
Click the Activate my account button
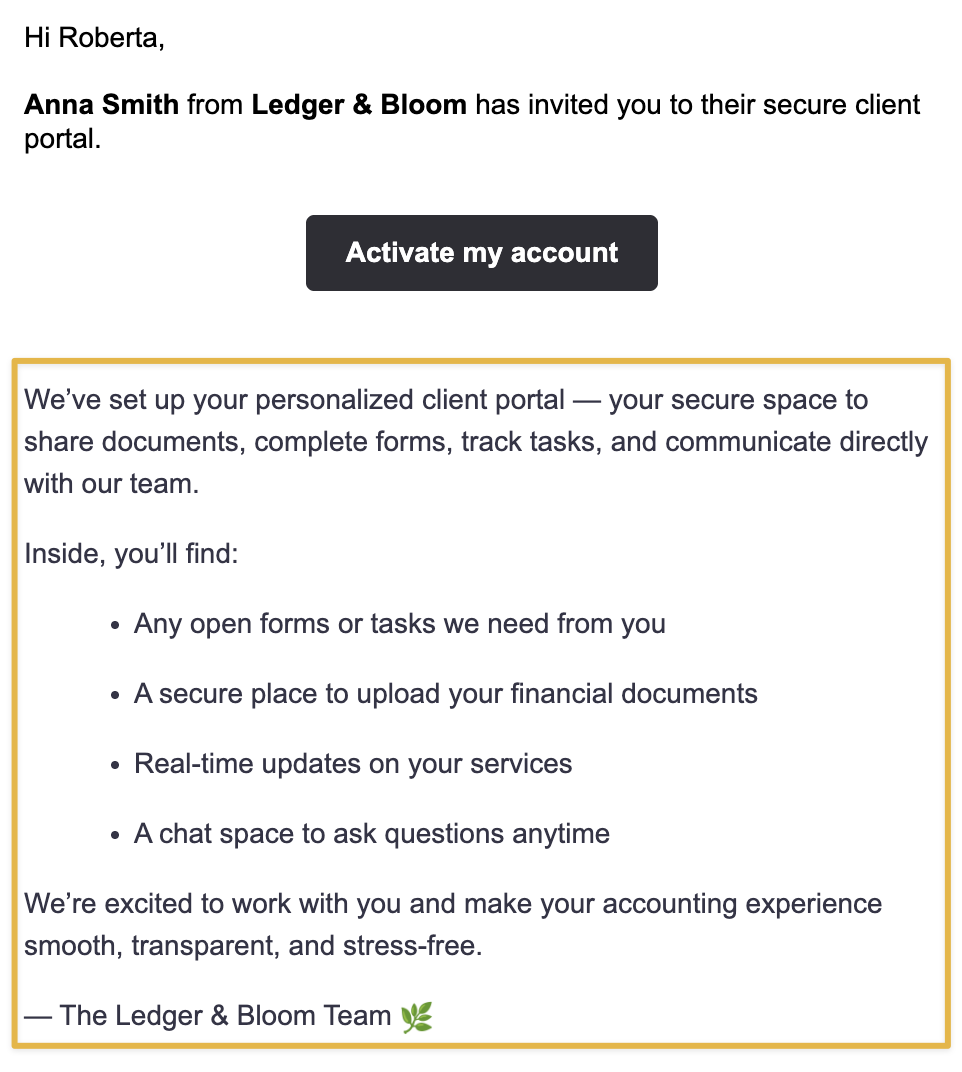481,253
